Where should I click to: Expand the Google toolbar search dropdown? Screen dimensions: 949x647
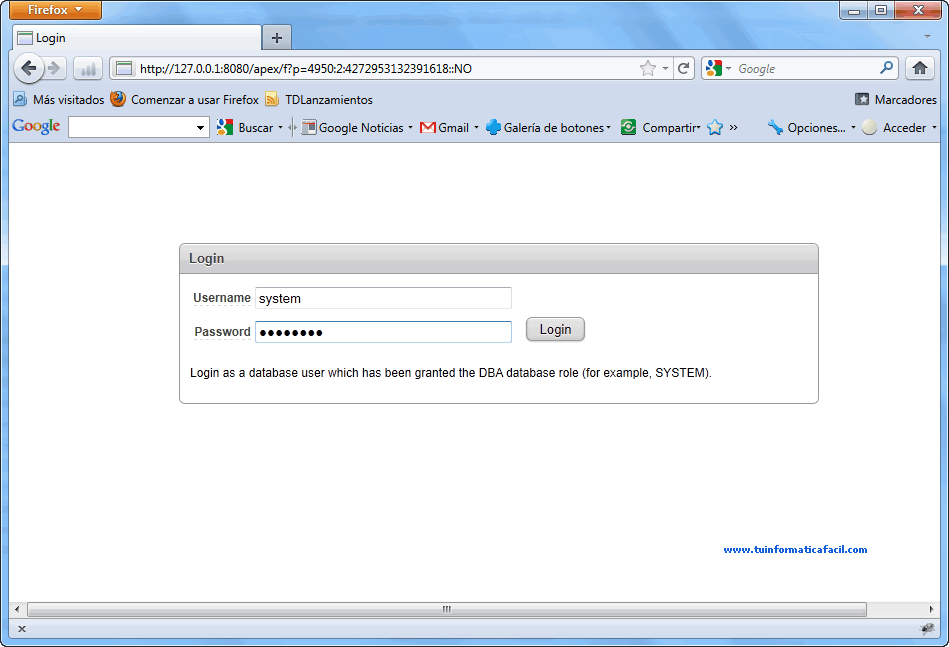[x=200, y=128]
